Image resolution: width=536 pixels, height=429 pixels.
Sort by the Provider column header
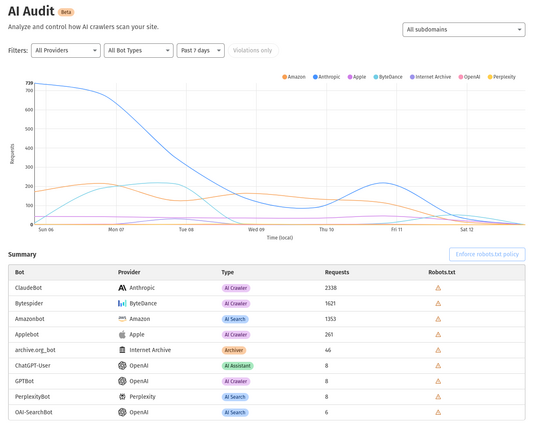[129, 272]
